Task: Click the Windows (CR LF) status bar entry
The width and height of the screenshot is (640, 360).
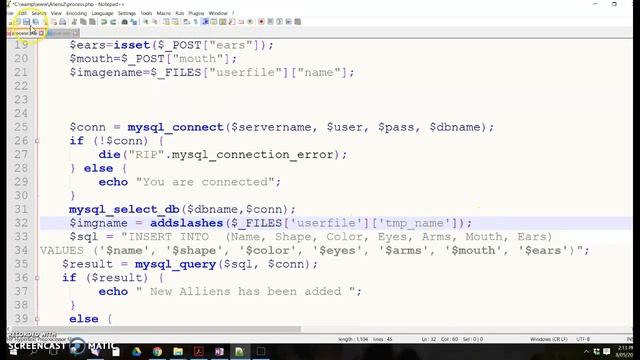Action: pos(549,339)
